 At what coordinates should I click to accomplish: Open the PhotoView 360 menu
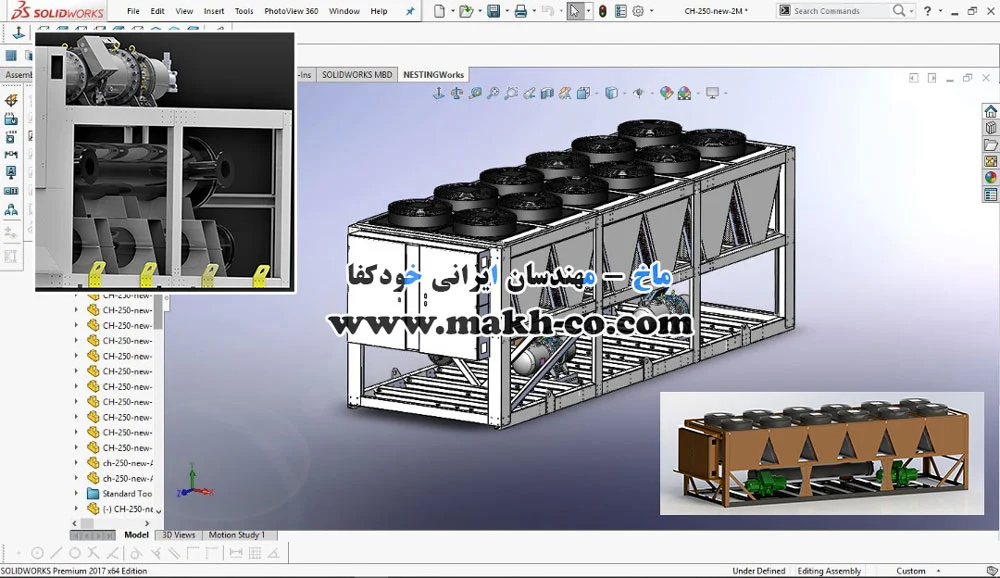pyautogui.click(x=291, y=11)
